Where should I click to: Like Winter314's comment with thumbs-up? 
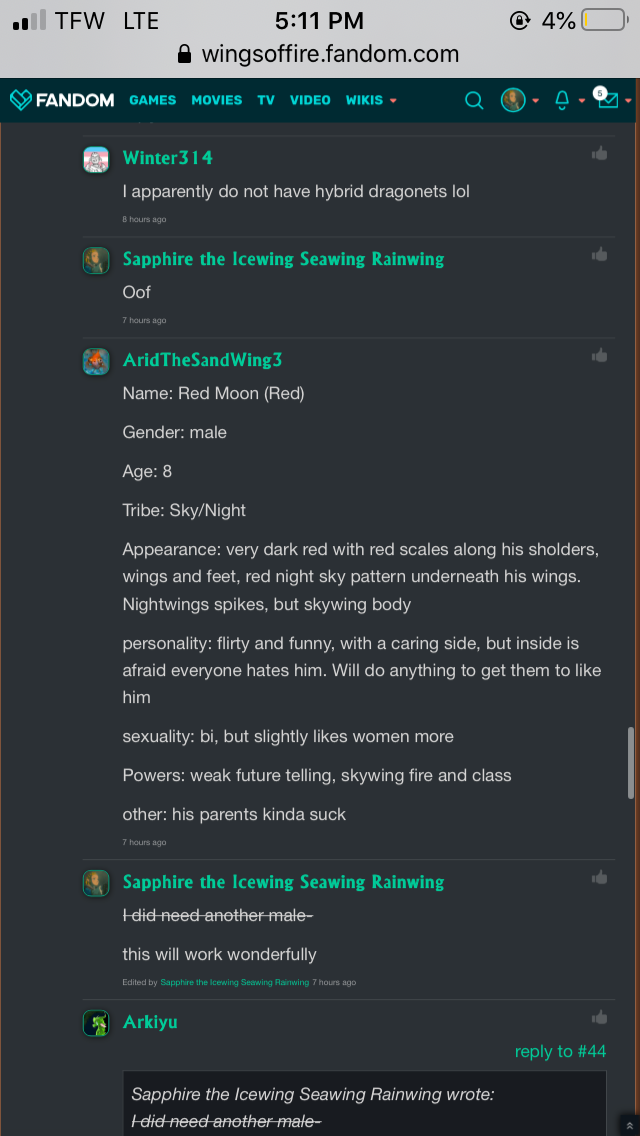599,153
